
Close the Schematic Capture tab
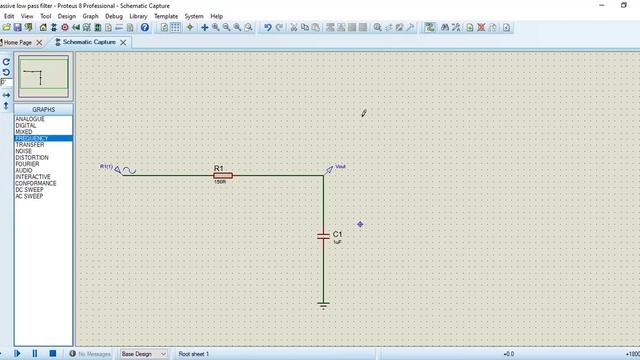click(123, 42)
